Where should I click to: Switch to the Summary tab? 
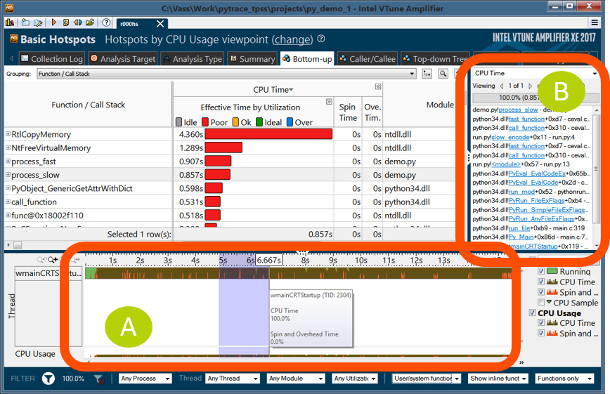[253, 59]
